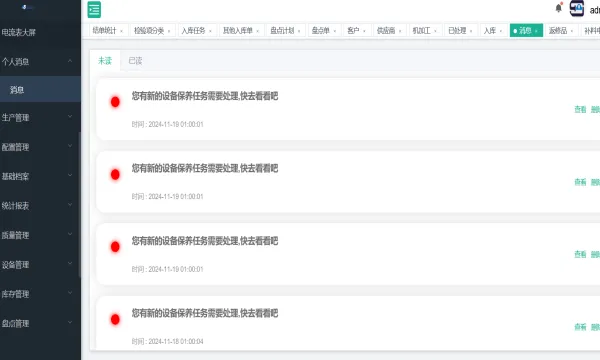Image resolution: width=600 pixels, height=360 pixels.
Task: Open 电流表大屏 in the sidebar
Action: [18, 33]
